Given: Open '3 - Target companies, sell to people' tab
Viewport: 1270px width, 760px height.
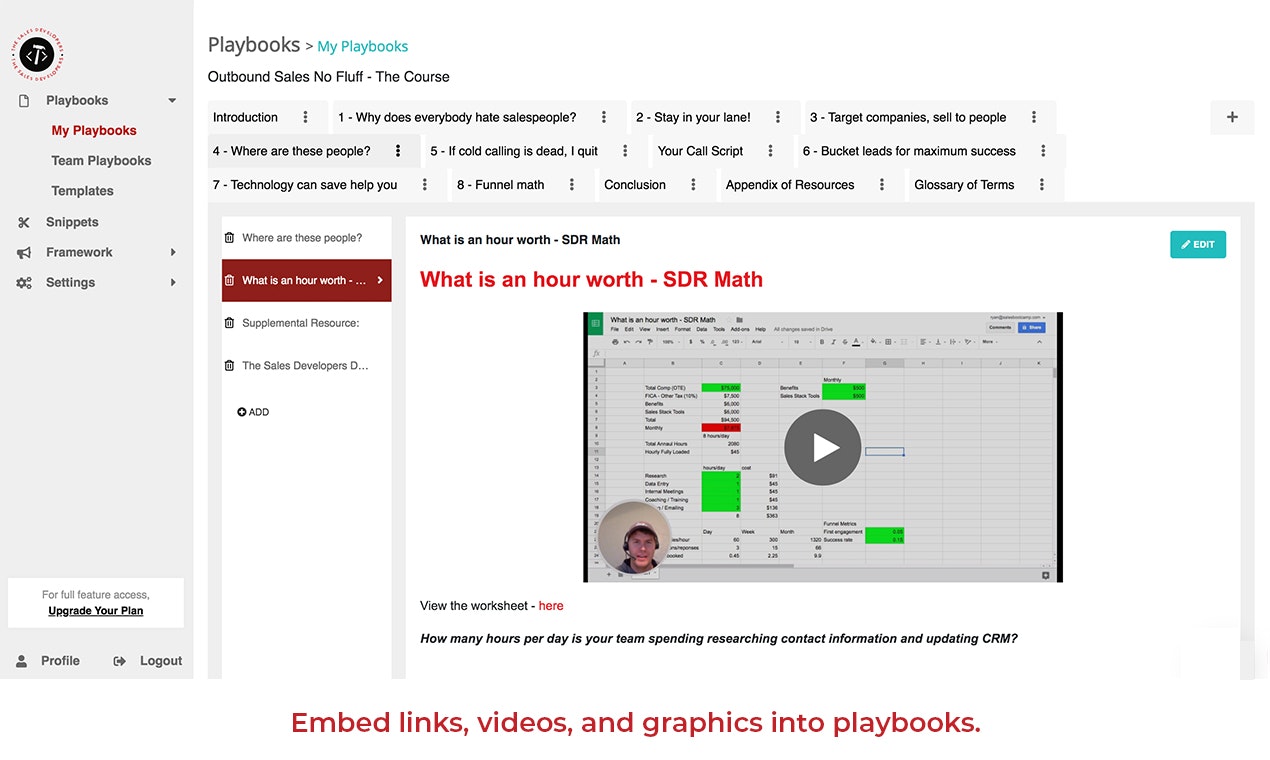Looking at the screenshot, I should (x=908, y=117).
